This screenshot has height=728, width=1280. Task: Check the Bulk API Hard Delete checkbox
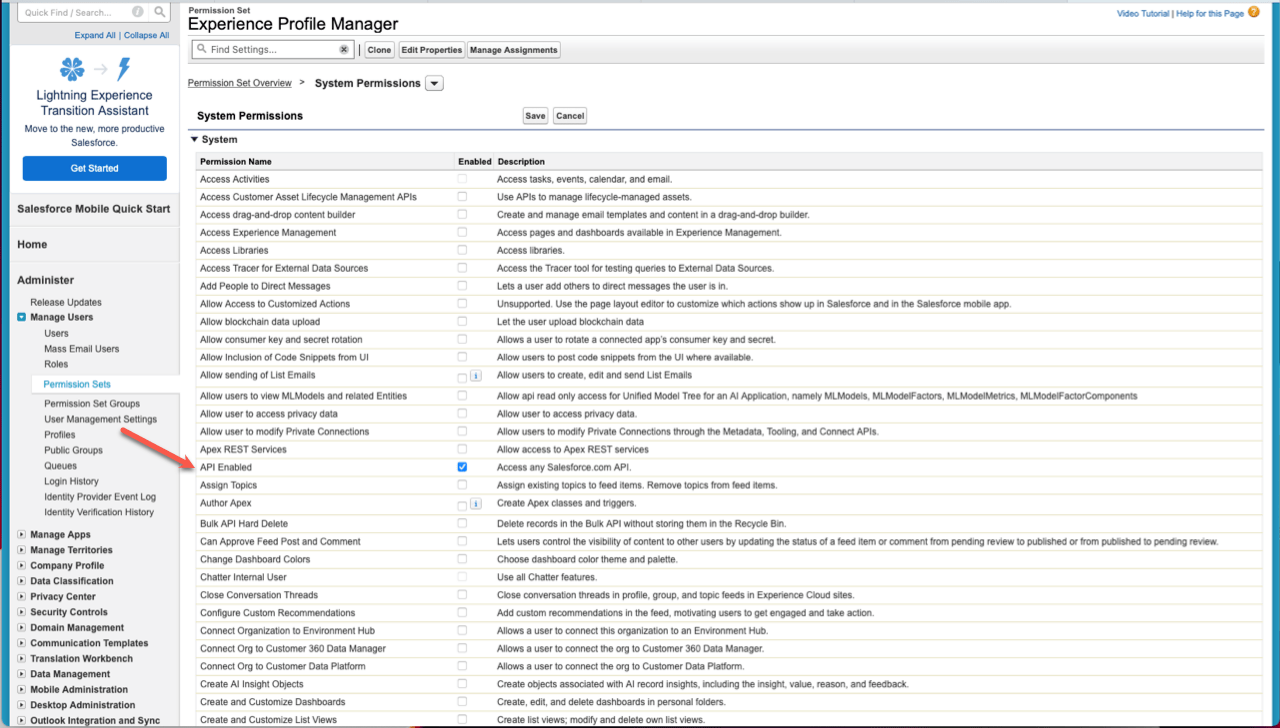click(x=462, y=523)
